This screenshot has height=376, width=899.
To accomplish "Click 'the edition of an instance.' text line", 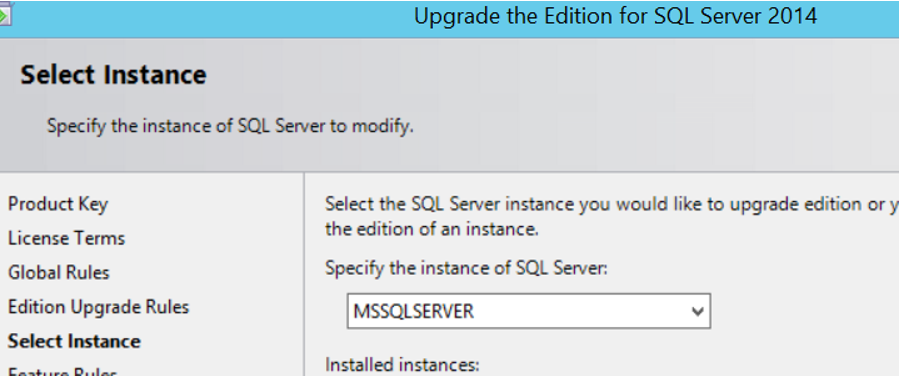I will click(432, 229).
